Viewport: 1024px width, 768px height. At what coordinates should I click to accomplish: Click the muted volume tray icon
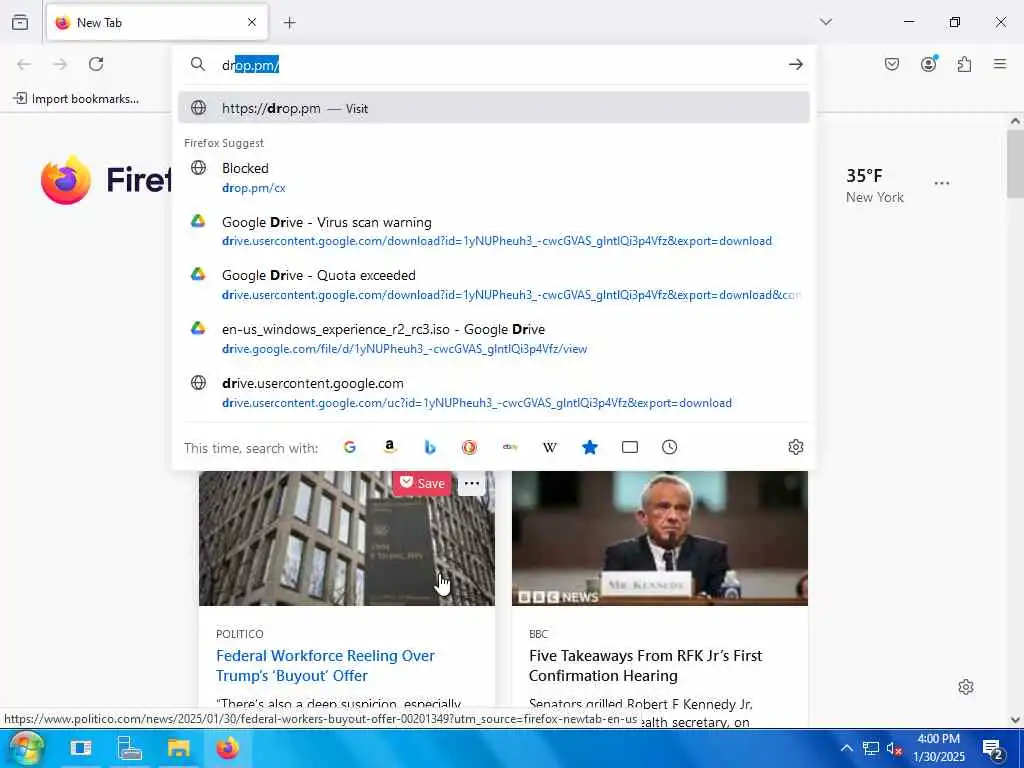[894, 748]
